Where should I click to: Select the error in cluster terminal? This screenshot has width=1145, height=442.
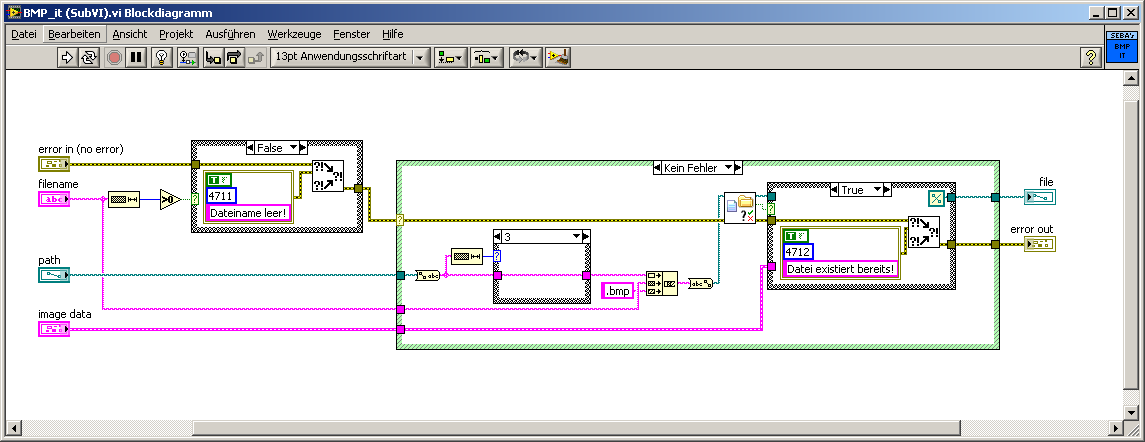54,164
